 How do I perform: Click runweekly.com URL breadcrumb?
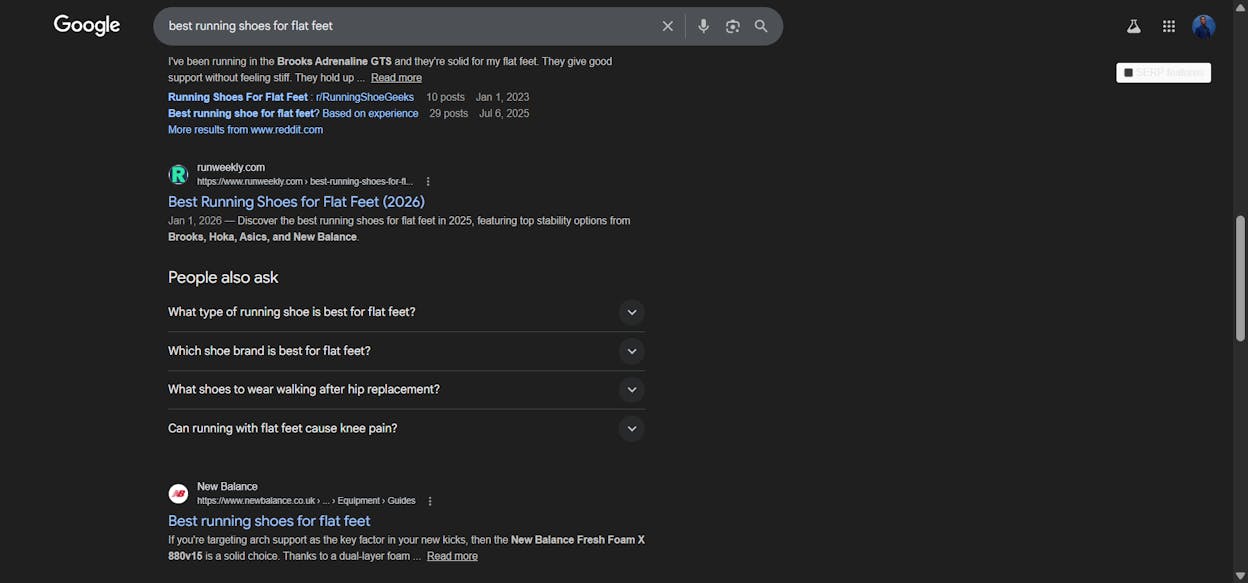click(305, 182)
